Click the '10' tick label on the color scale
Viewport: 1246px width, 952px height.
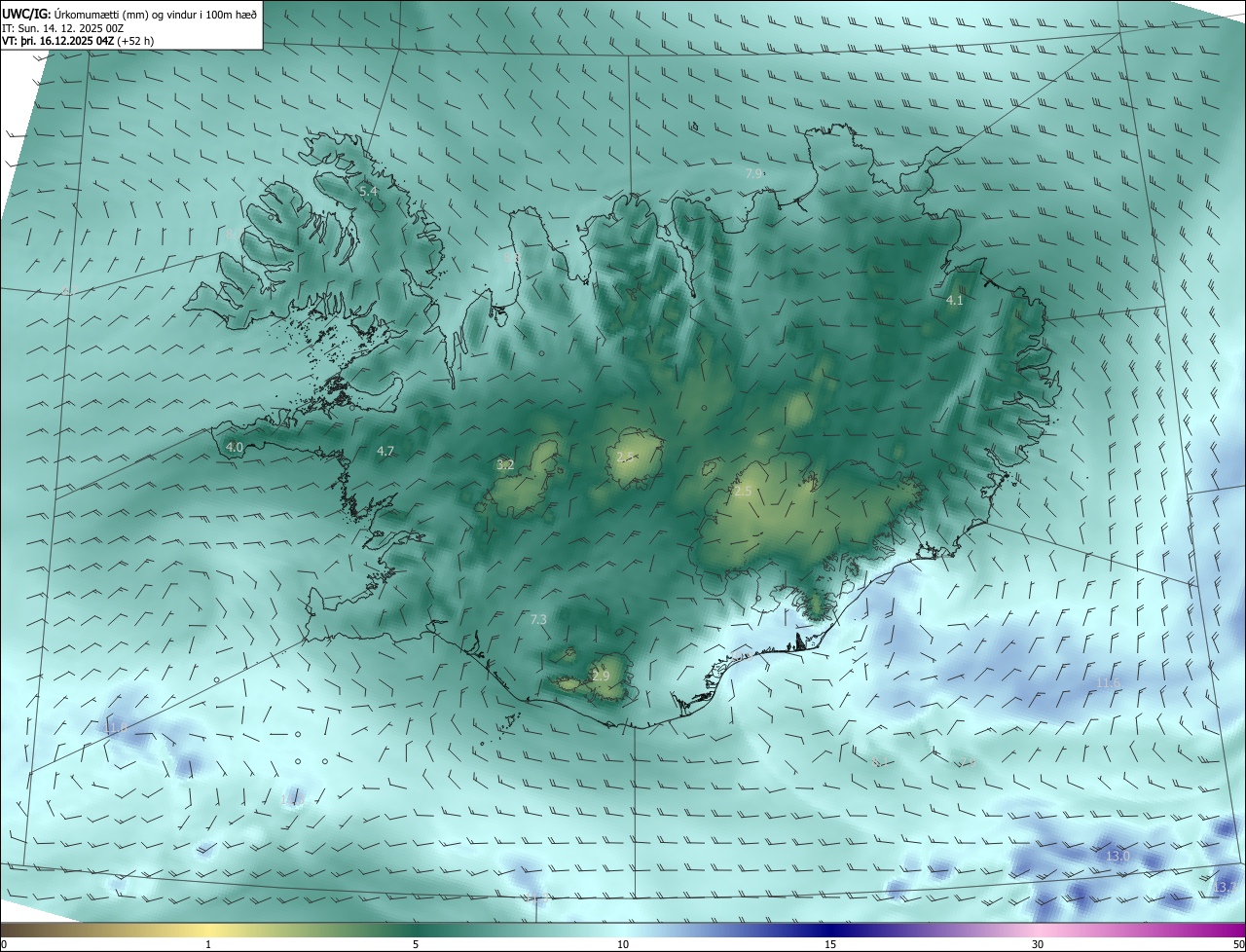pos(623,944)
